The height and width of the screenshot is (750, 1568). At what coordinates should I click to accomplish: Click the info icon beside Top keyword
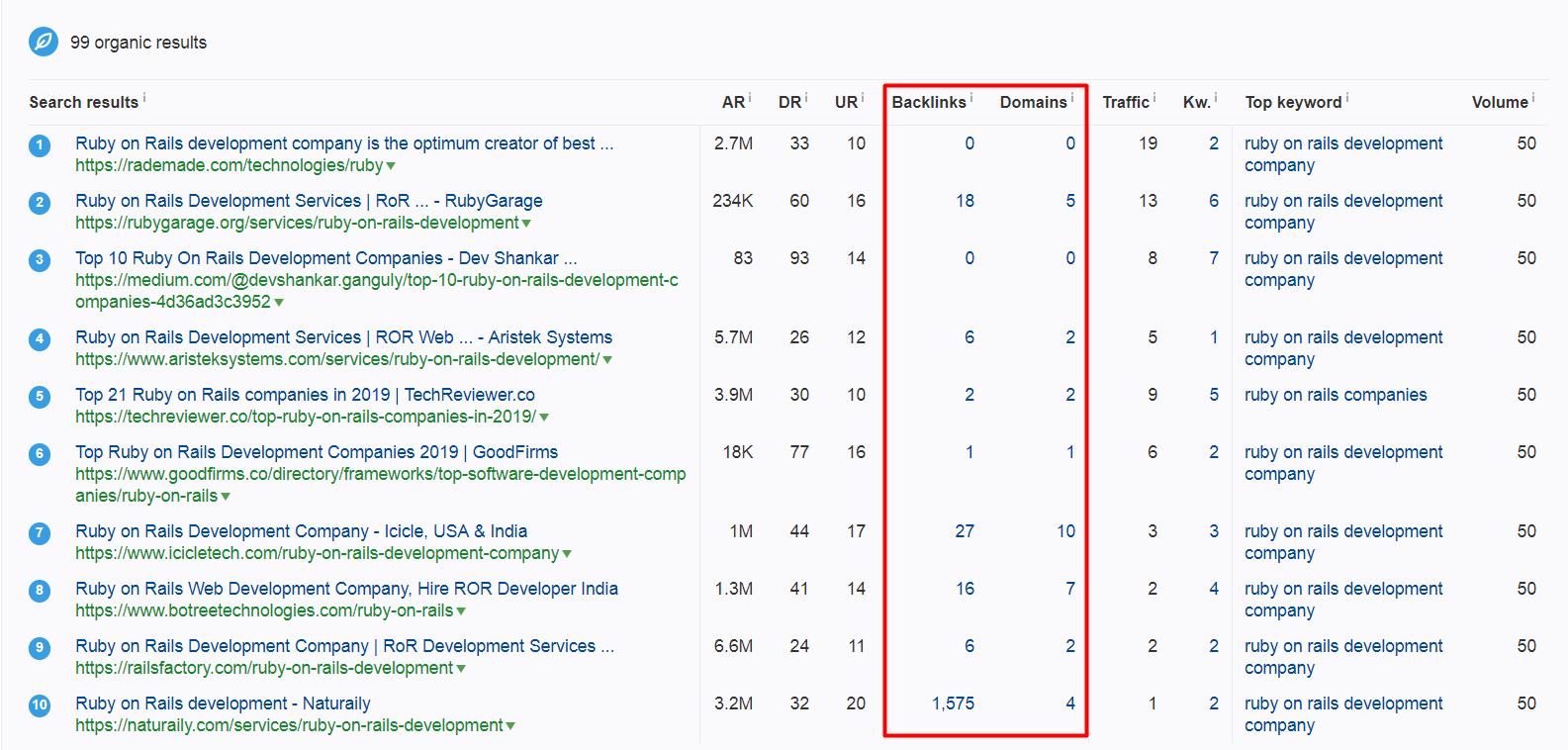1347,97
